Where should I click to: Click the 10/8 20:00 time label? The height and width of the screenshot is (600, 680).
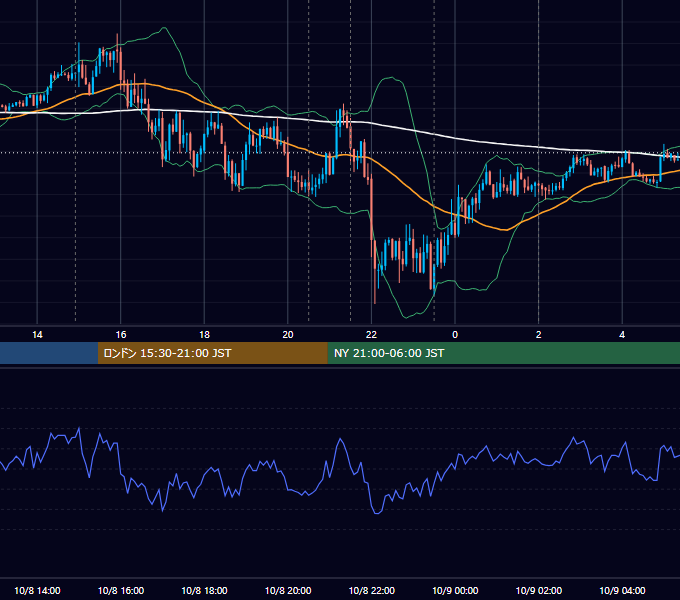(x=288, y=590)
